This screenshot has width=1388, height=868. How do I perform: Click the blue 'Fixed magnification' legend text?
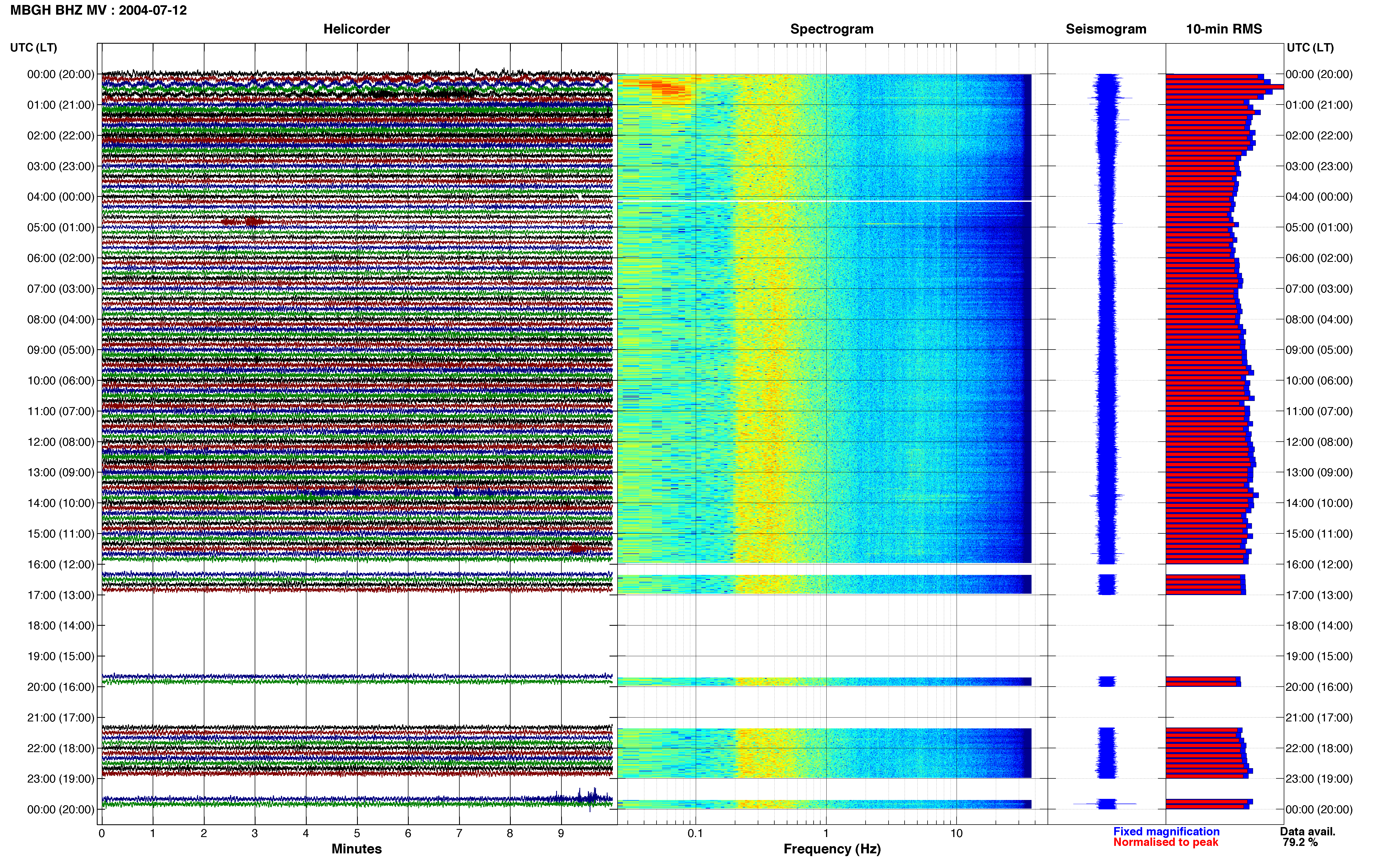pyautogui.click(x=1166, y=832)
